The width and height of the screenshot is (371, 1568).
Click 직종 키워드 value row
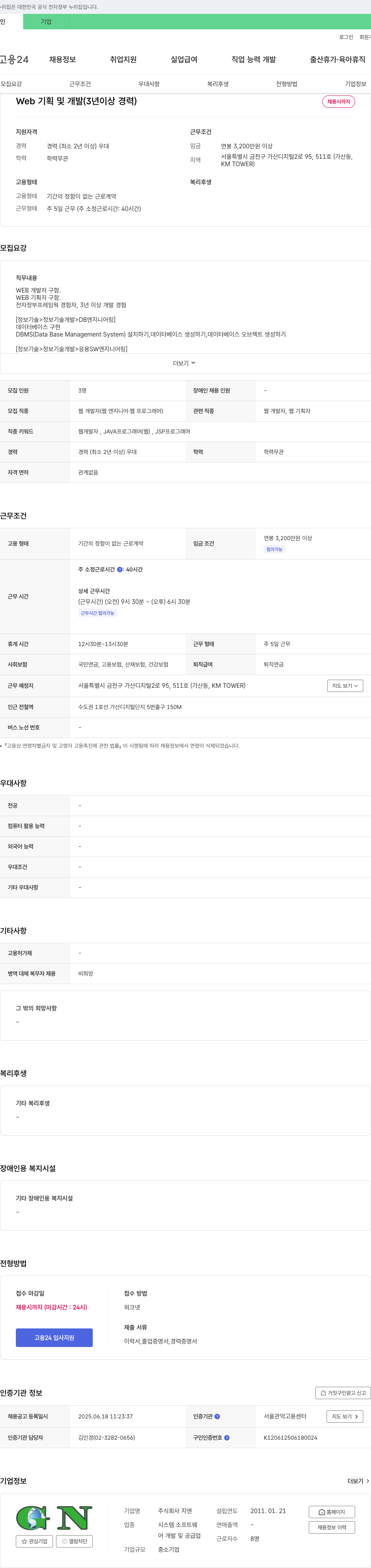click(134, 432)
